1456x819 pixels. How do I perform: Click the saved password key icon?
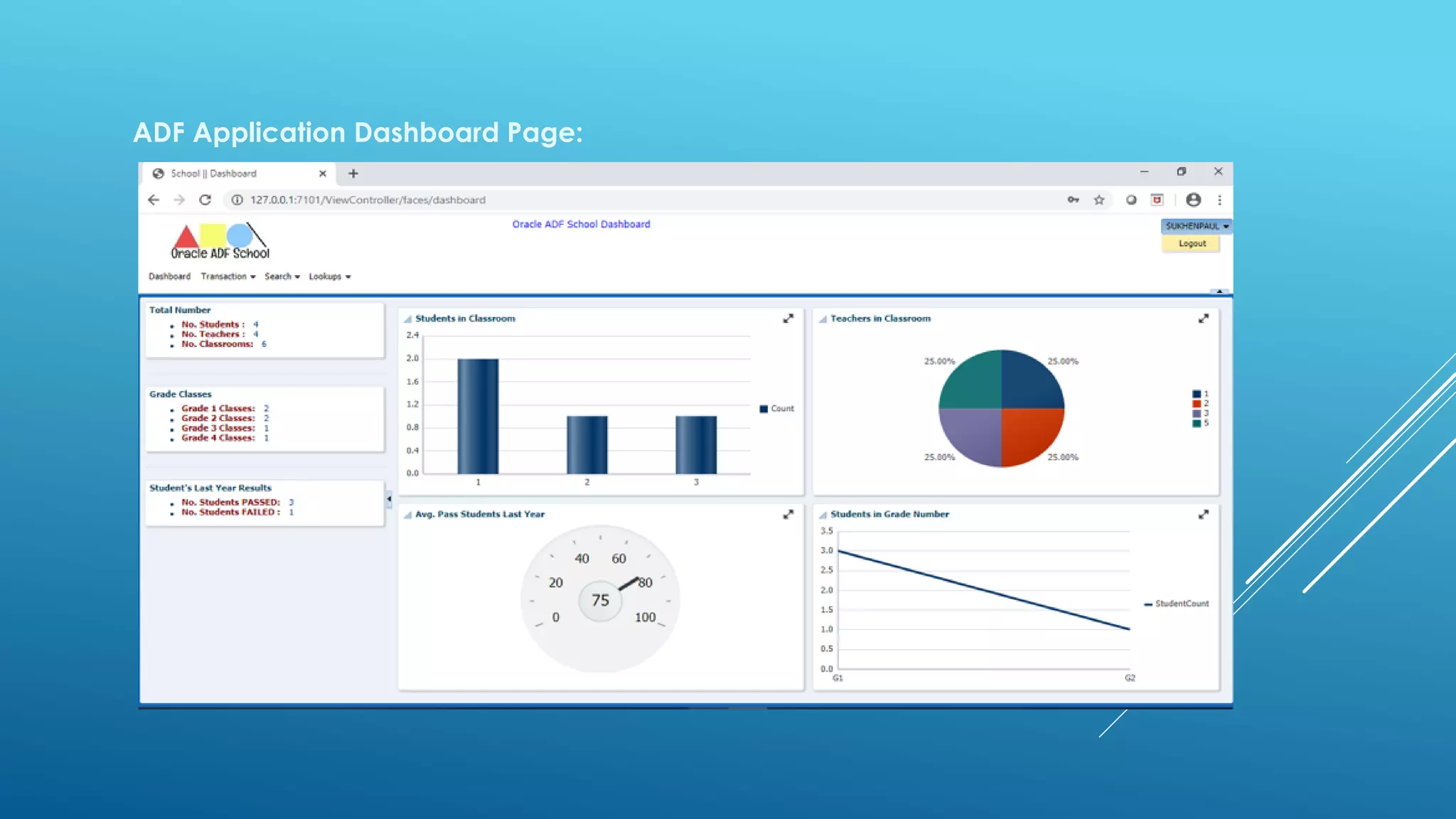1074,200
